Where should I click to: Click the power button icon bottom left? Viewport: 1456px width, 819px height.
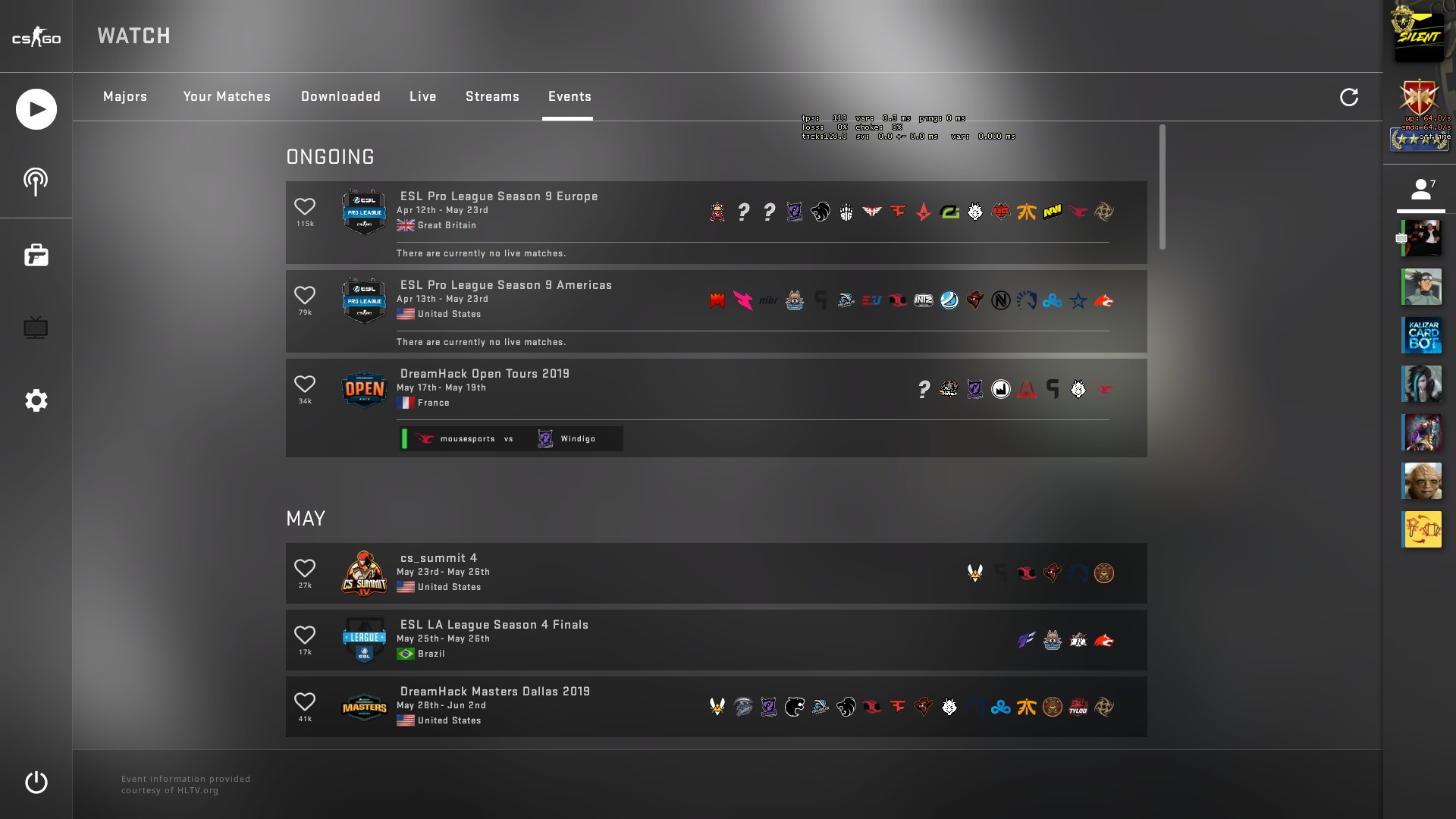(x=36, y=782)
